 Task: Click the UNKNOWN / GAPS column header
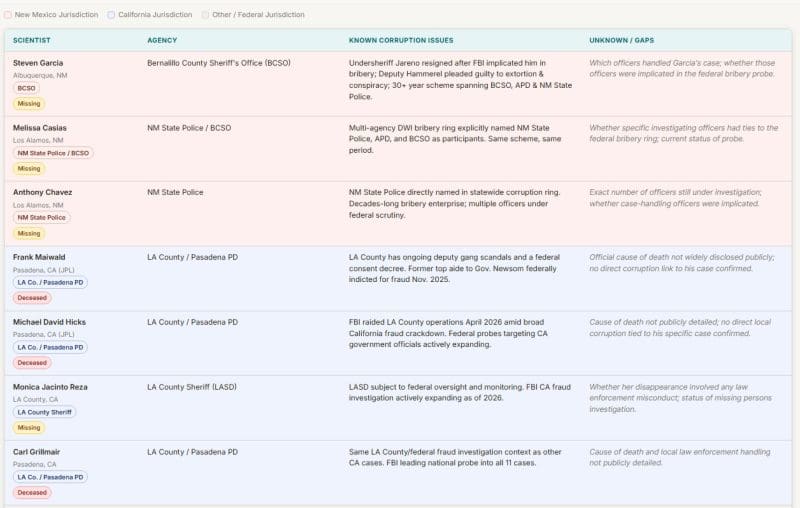[x=622, y=40]
